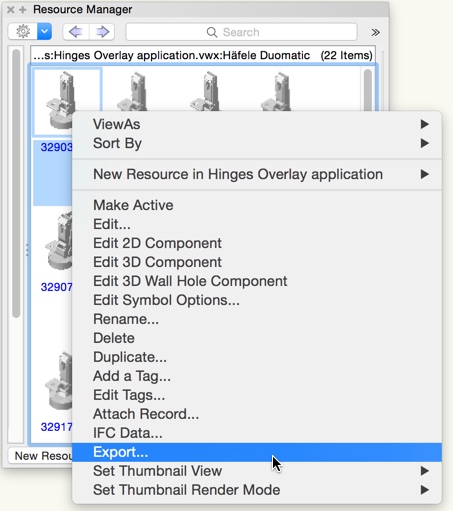This screenshot has height=511, width=453.
Task: Click the search magnifier icon
Action: 212,32
